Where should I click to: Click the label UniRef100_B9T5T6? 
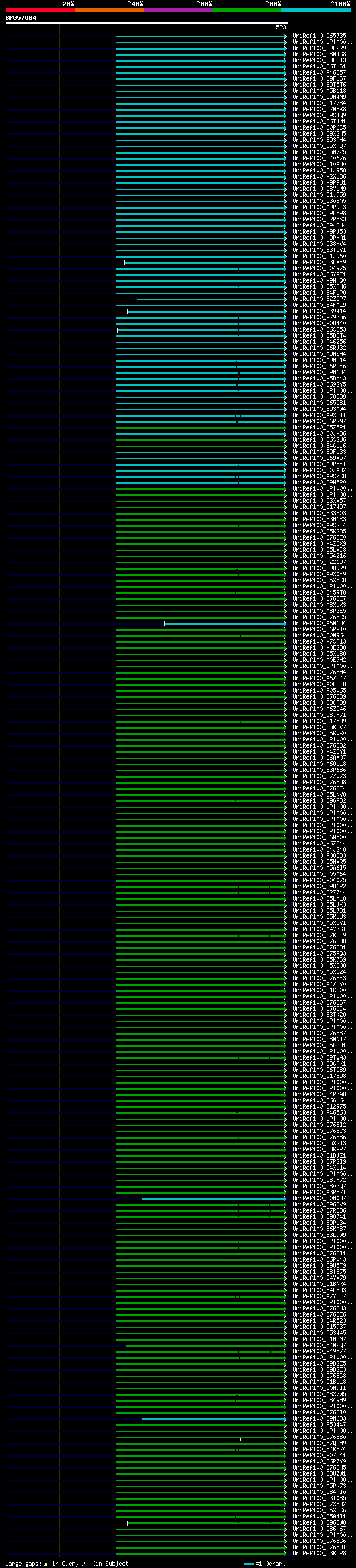(x=319, y=85)
